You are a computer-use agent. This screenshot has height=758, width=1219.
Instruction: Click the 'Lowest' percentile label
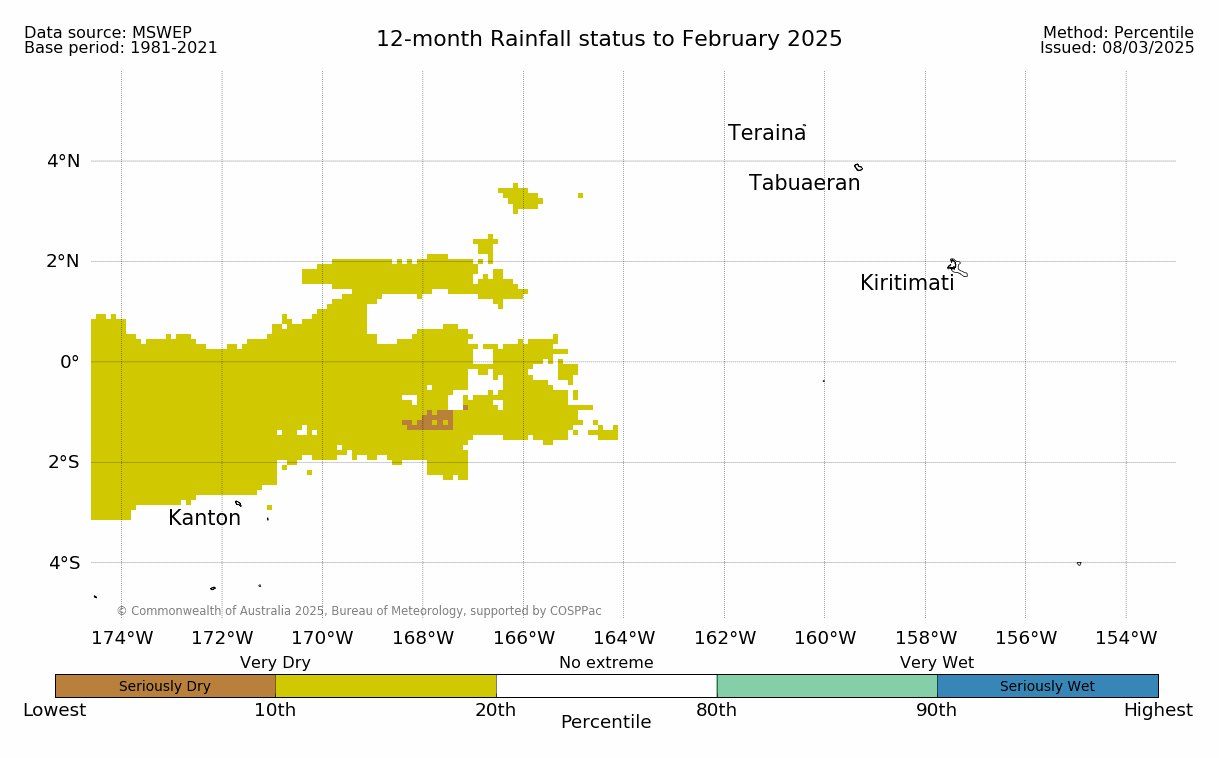55,710
